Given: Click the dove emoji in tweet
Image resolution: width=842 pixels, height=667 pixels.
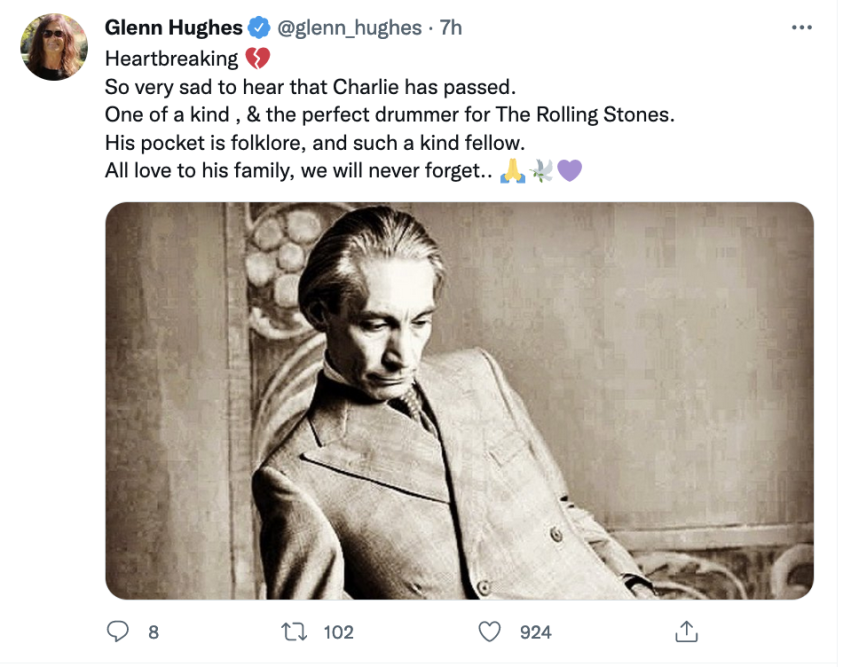Looking at the screenshot, I should tap(541, 171).
